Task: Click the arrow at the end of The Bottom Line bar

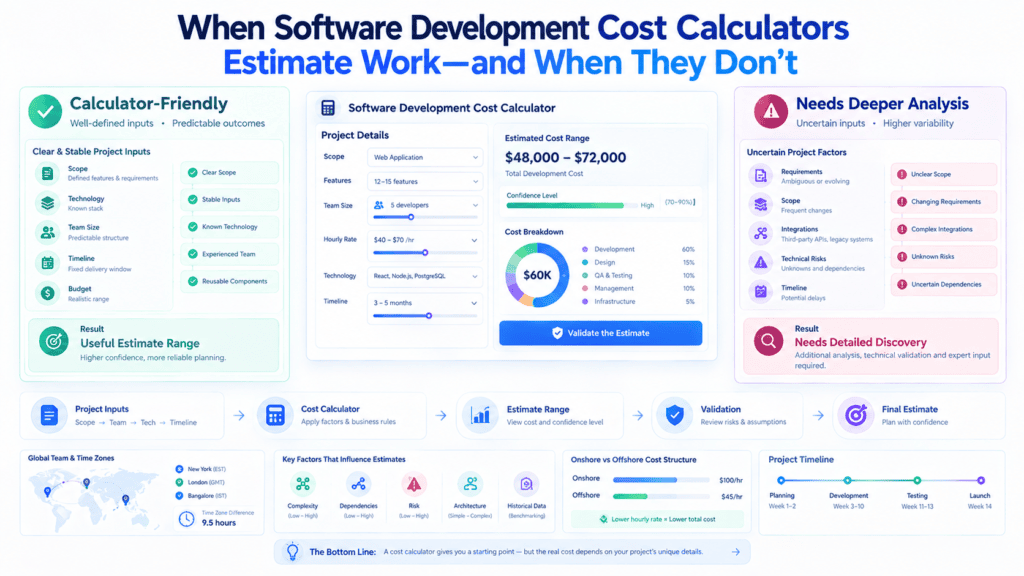Action: (x=736, y=552)
